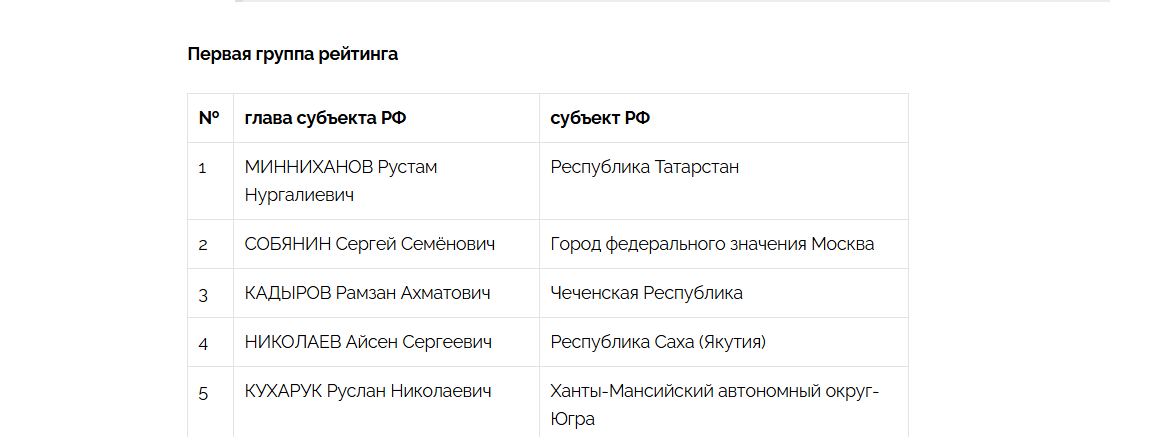
Task: Click the heading Первая группа рейтинга
Action: (292, 55)
